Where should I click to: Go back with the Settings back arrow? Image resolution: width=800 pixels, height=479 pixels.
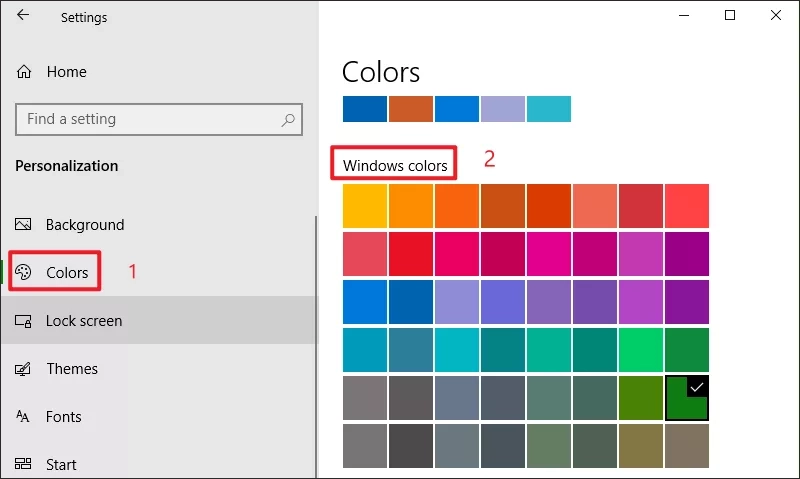tap(23, 15)
